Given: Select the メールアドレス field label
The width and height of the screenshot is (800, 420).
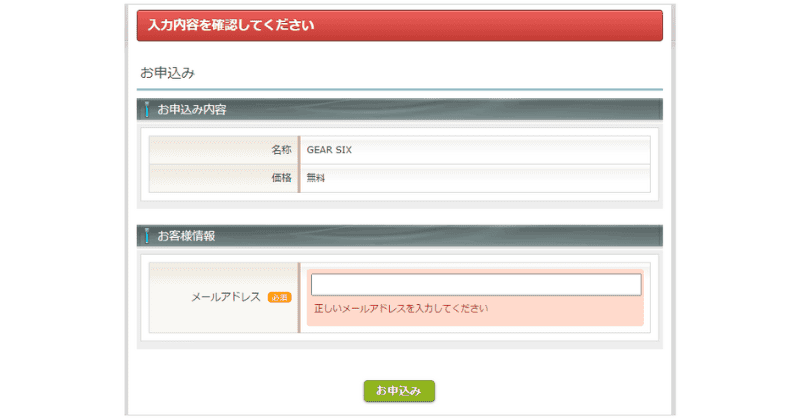Looking at the screenshot, I should [x=226, y=297].
